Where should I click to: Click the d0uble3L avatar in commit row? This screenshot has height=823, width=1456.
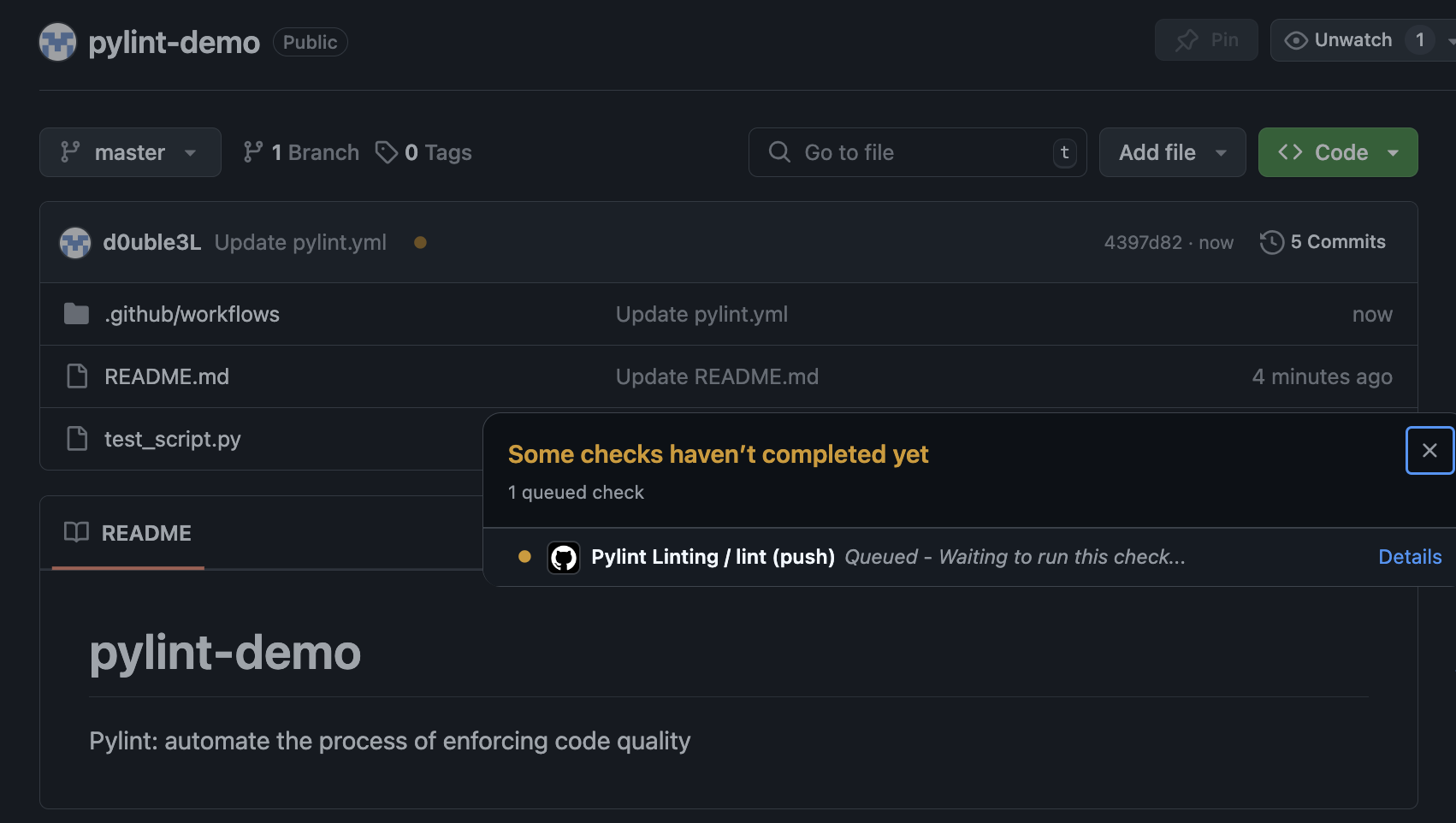75,243
